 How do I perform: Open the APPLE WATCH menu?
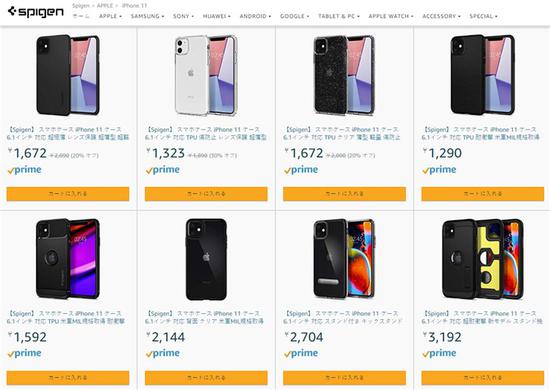(x=391, y=16)
